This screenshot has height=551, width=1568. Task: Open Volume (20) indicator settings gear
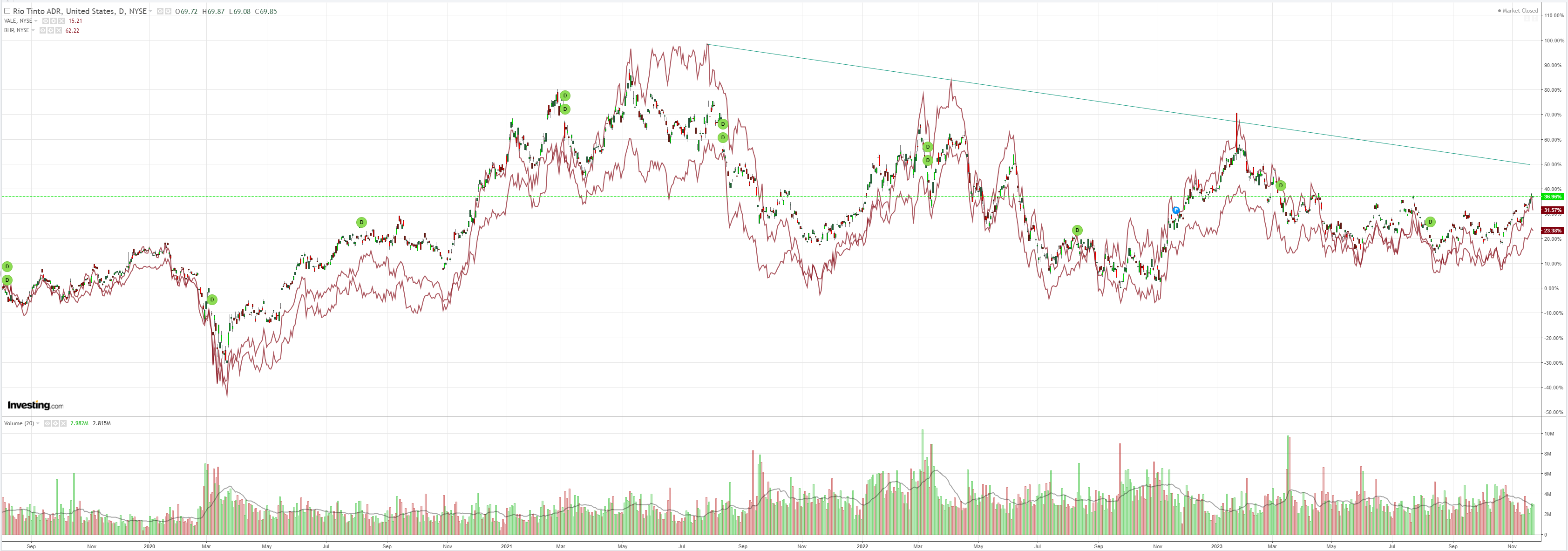[55, 423]
